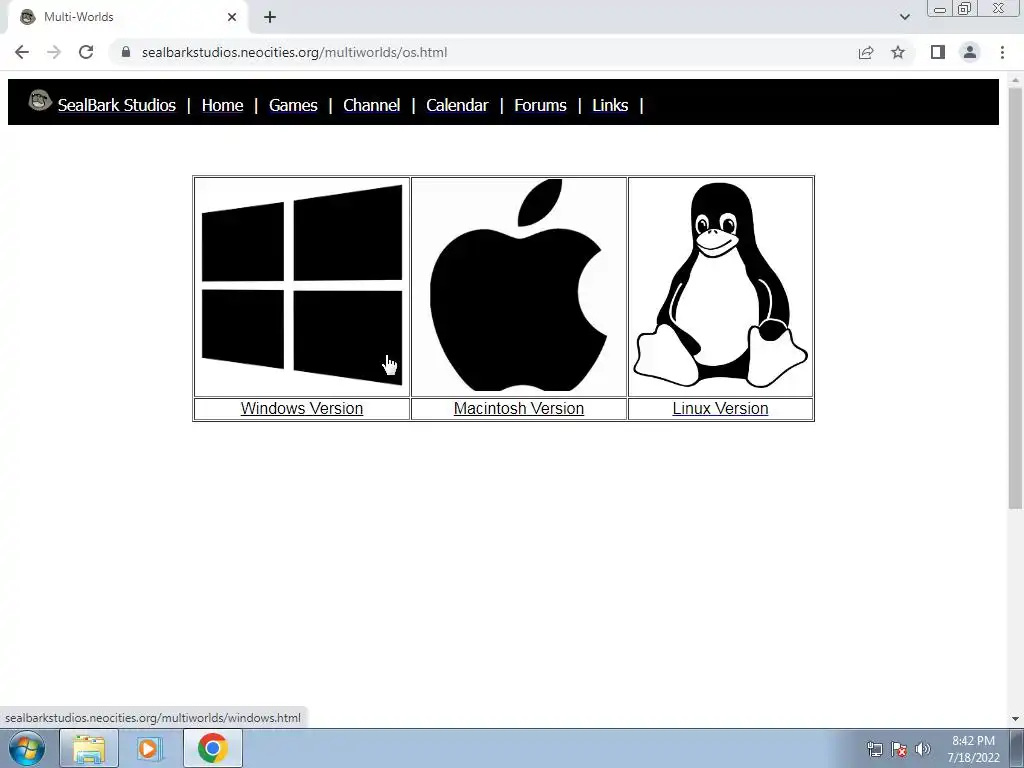The width and height of the screenshot is (1024, 768).
Task: Open the Links nav link
Action: 610,105
